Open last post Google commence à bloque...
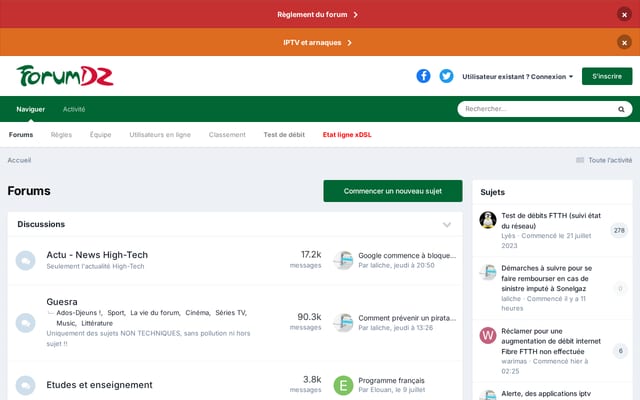 point(407,256)
